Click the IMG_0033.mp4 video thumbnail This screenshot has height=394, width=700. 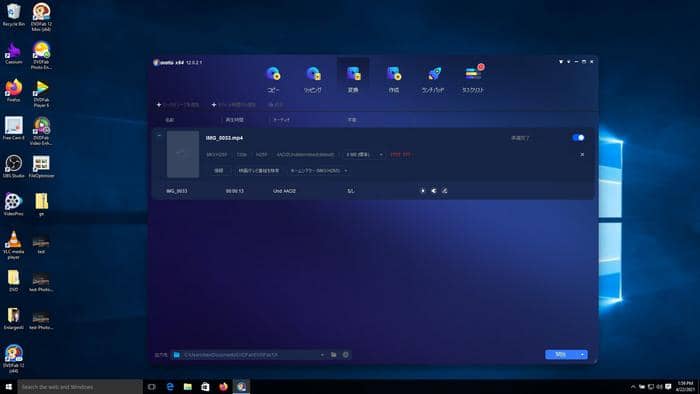(183, 154)
